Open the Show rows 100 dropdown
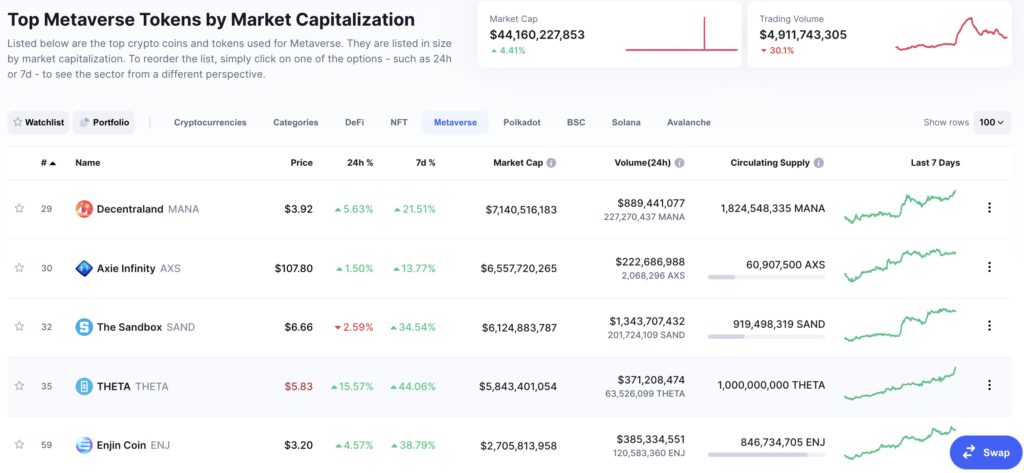The width and height of the screenshot is (1024, 473). pos(993,123)
